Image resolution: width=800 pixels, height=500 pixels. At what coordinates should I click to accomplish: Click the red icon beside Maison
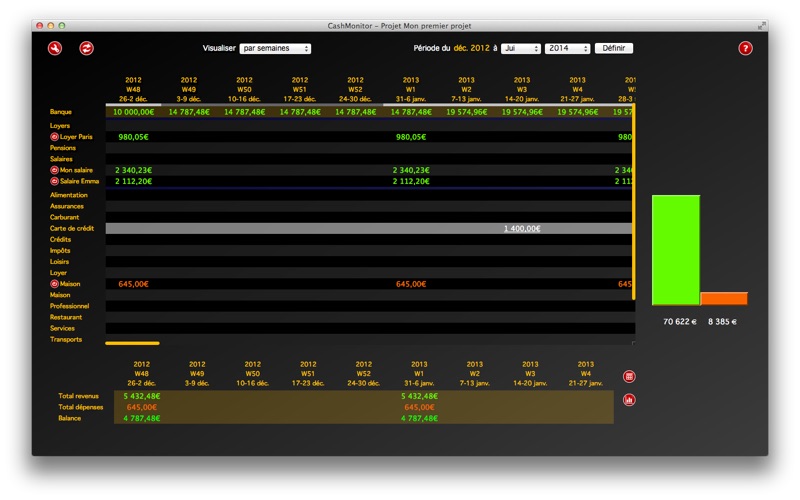click(54, 284)
